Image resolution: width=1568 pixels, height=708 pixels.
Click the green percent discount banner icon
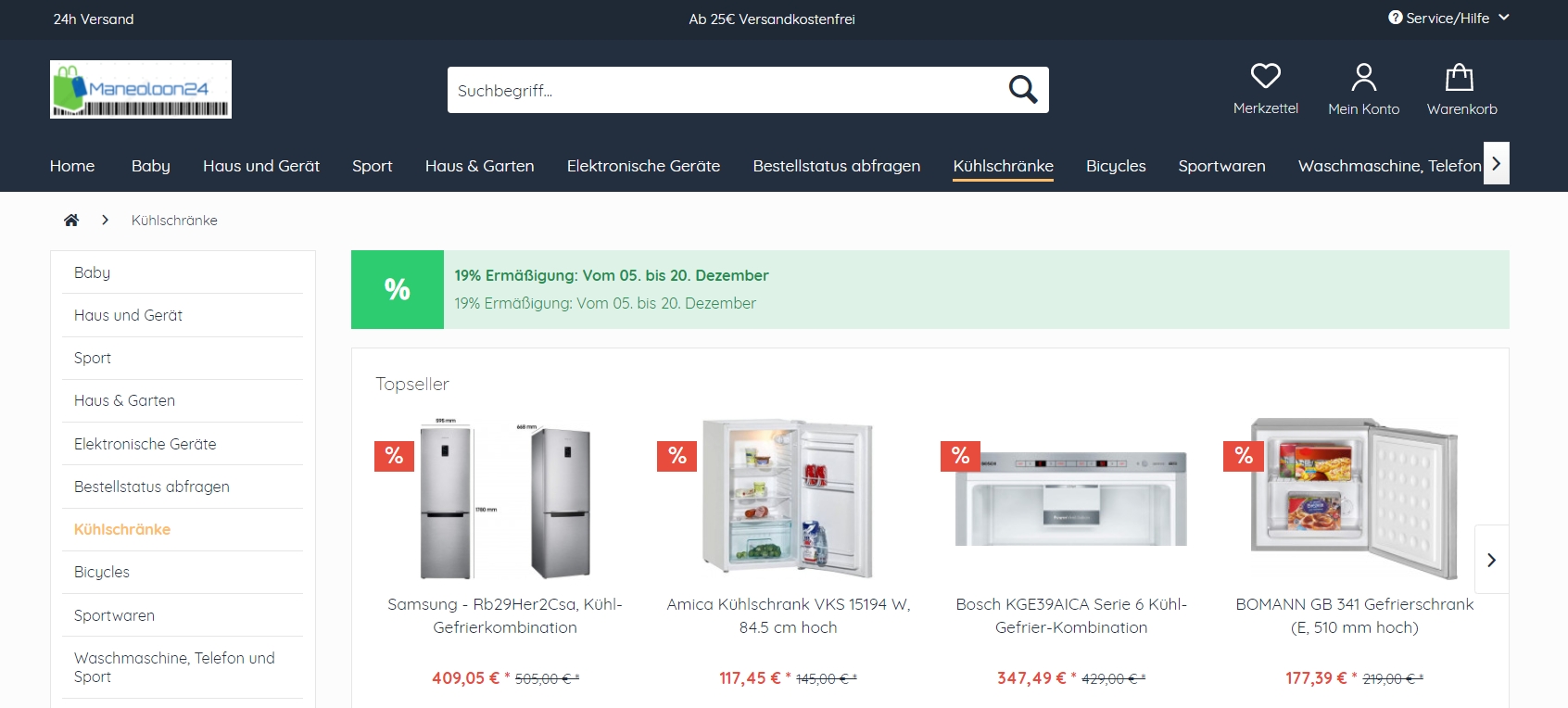click(x=398, y=289)
